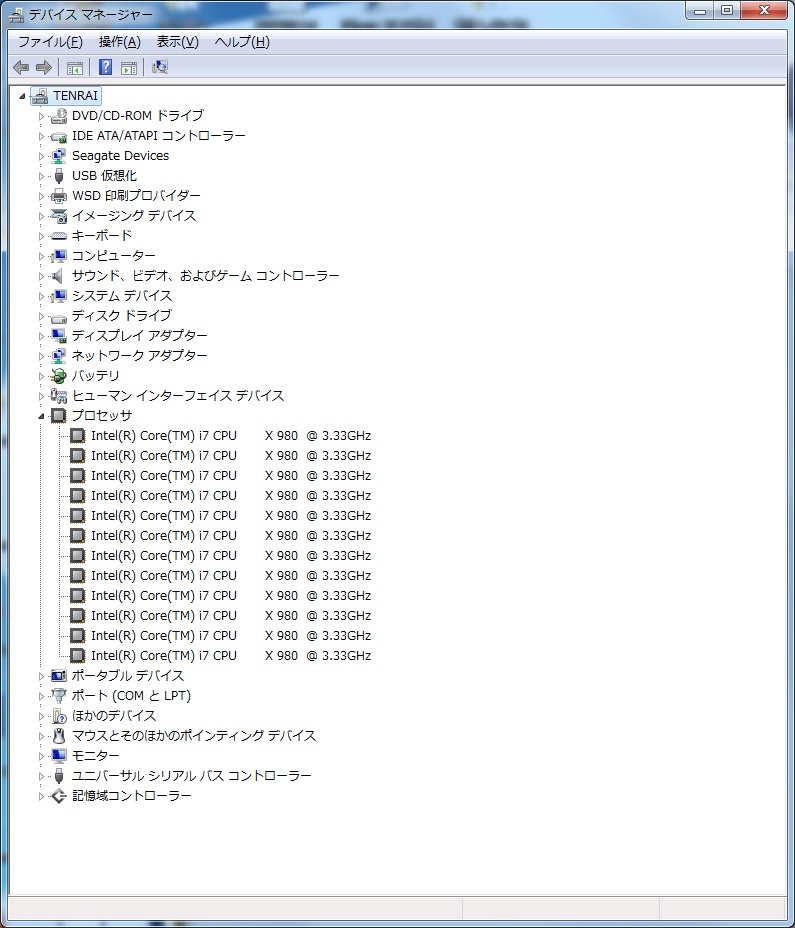Viewport: 795px width, 928px height.
Task: Open the Help toolbar icon
Action: (105, 67)
